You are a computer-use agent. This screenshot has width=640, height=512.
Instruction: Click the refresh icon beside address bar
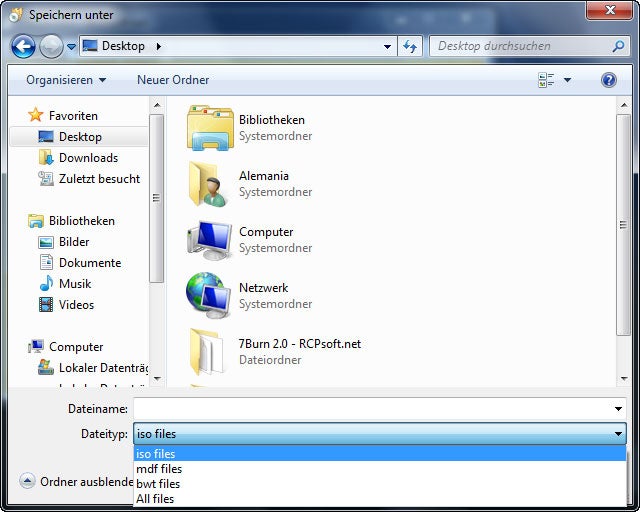coord(410,47)
